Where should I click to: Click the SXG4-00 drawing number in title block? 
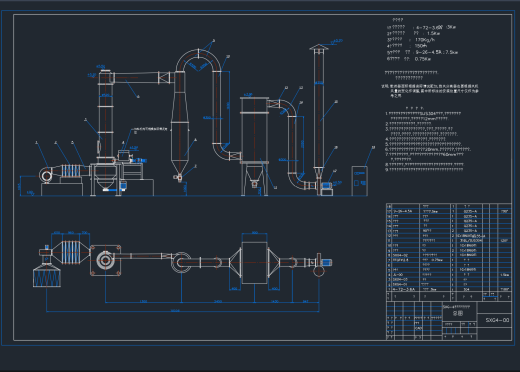pyautogui.click(x=497, y=320)
